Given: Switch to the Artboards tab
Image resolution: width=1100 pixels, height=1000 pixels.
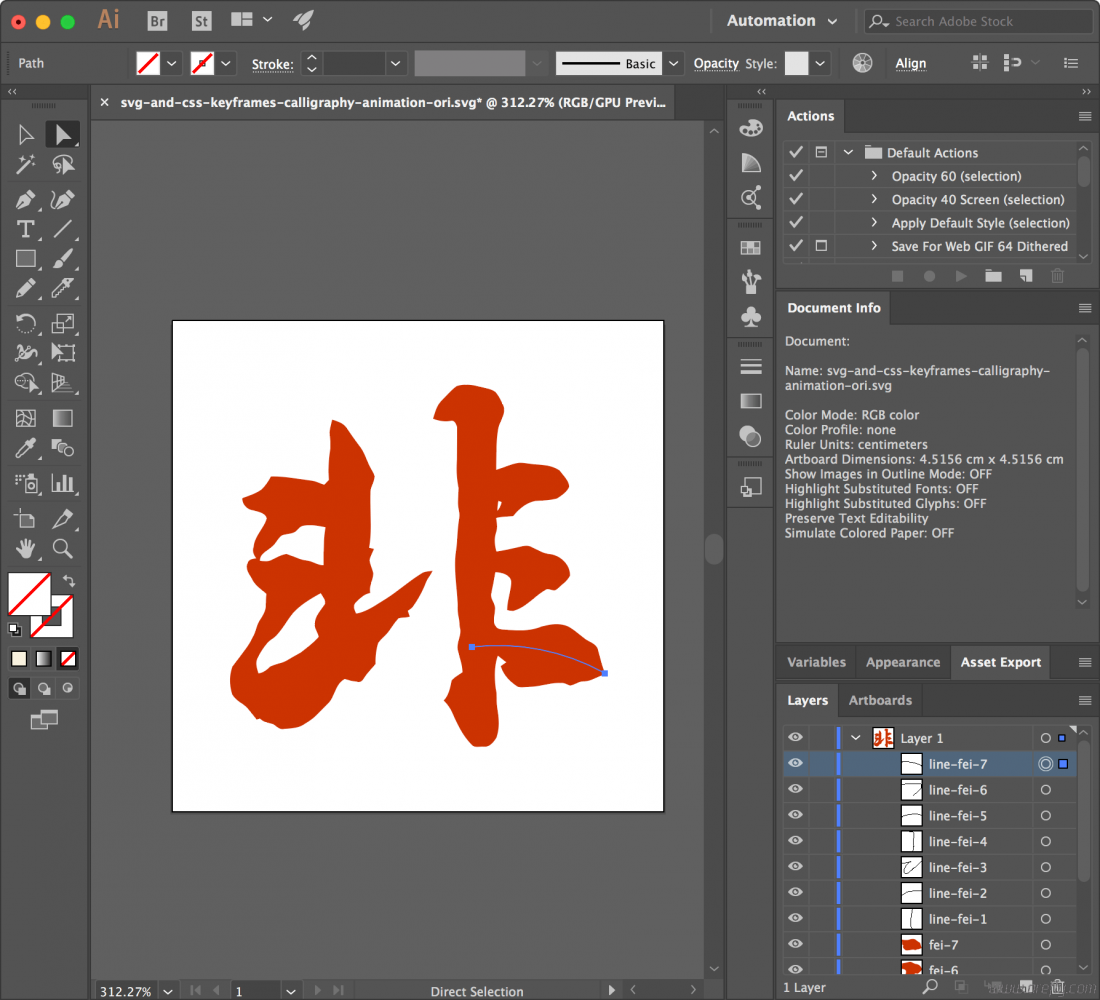Looking at the screenshot, I should tap(880, 700).
